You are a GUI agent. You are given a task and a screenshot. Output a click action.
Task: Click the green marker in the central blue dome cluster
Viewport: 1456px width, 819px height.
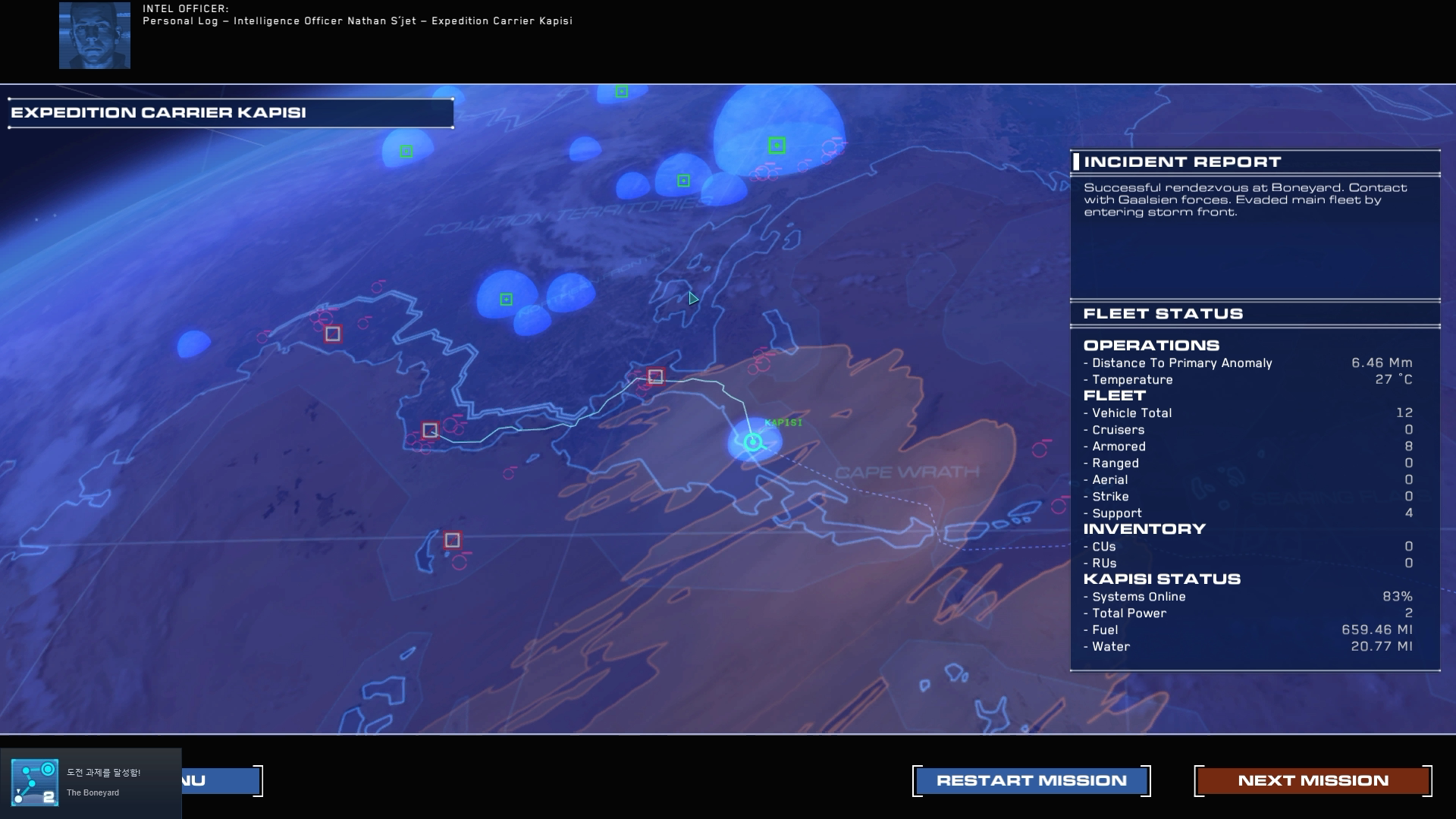point(506,300)
